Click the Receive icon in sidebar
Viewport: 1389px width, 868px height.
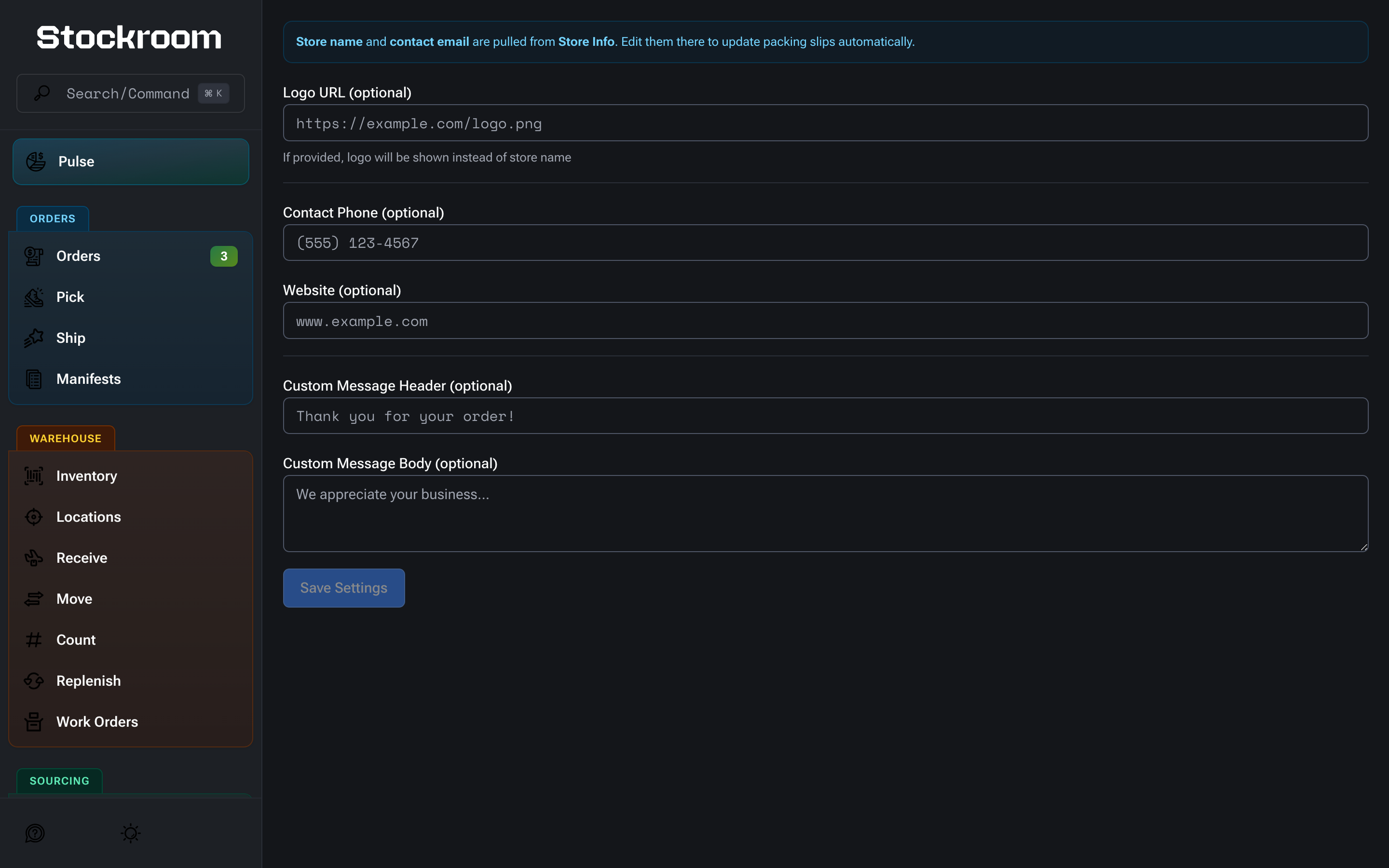tap(34, 558)
